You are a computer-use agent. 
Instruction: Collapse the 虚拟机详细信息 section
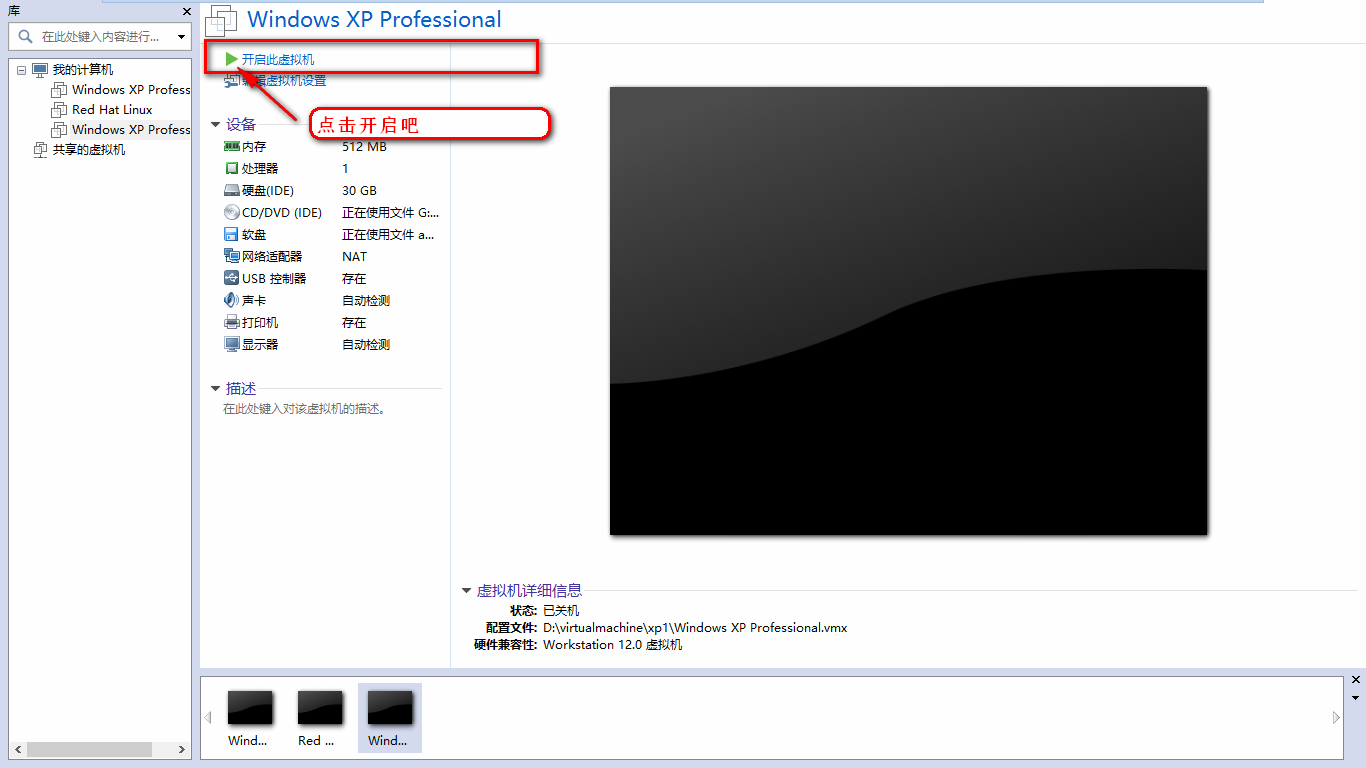(466, 591)
